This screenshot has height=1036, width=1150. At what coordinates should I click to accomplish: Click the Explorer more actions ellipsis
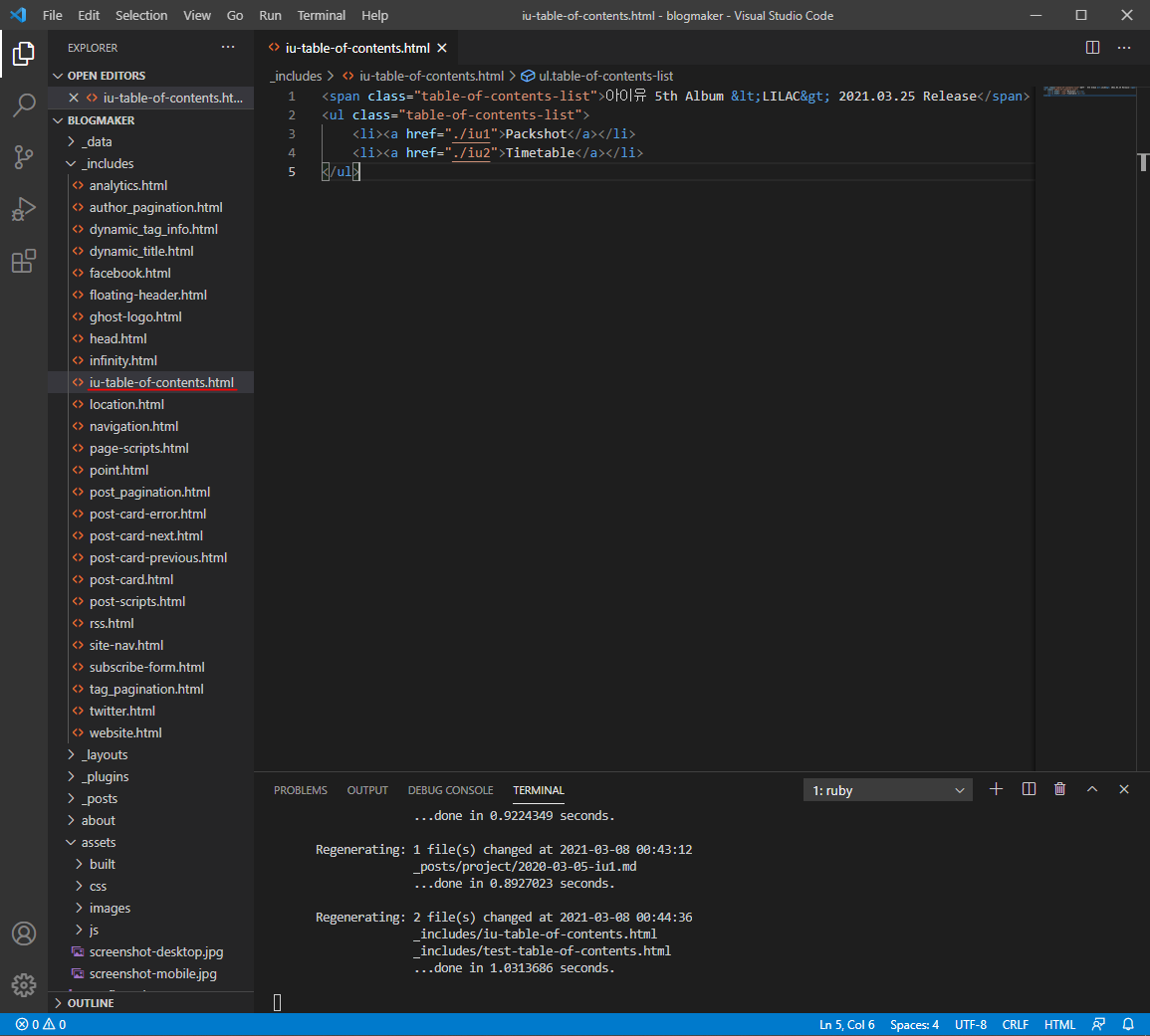pyautogui.click(x=228, y=48)
